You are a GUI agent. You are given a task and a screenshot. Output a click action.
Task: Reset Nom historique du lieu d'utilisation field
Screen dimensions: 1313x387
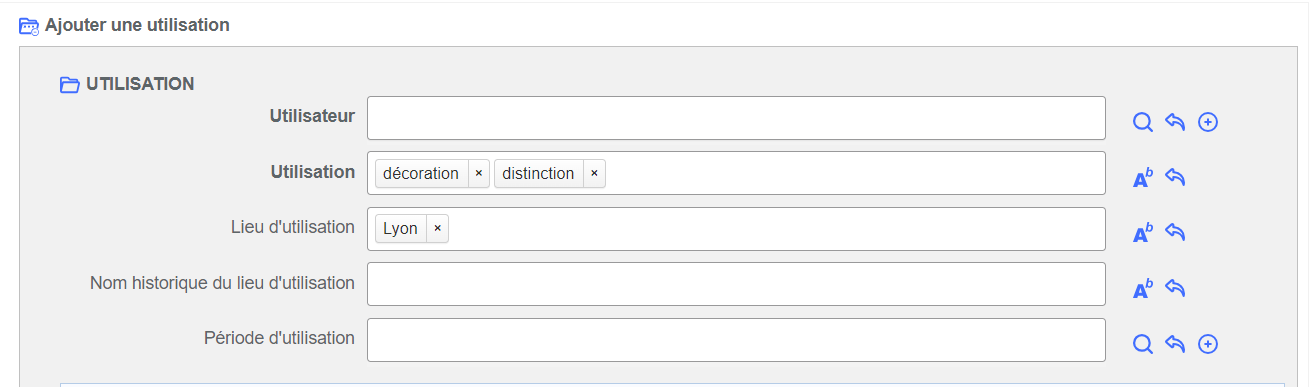coord(1176,289)
